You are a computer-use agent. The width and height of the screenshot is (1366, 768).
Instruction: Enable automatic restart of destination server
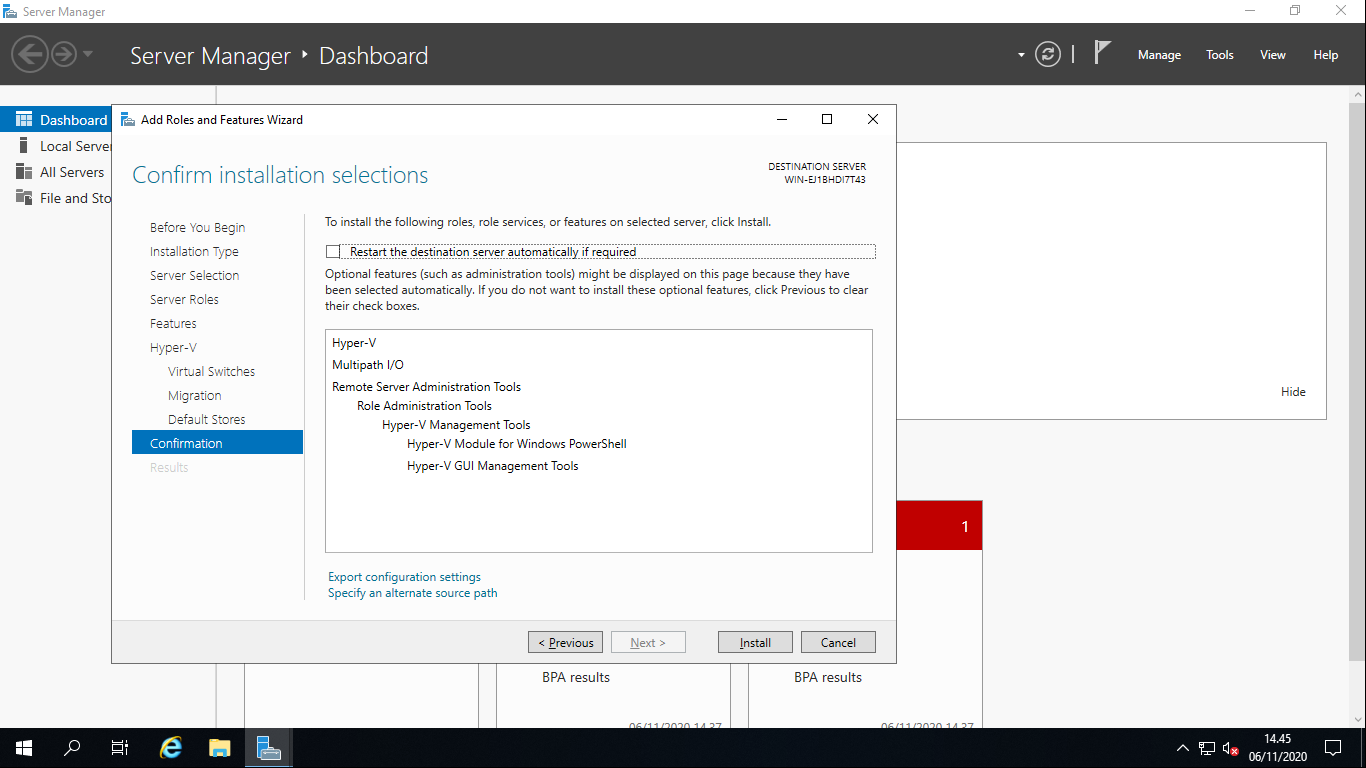[333, 252]
